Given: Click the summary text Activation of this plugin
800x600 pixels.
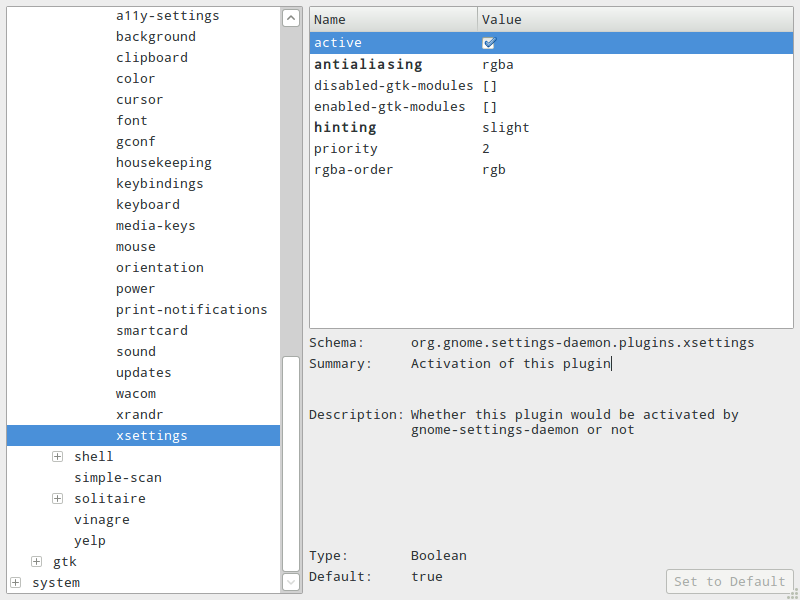Looking at the screenshot, I should pos(511,364).
